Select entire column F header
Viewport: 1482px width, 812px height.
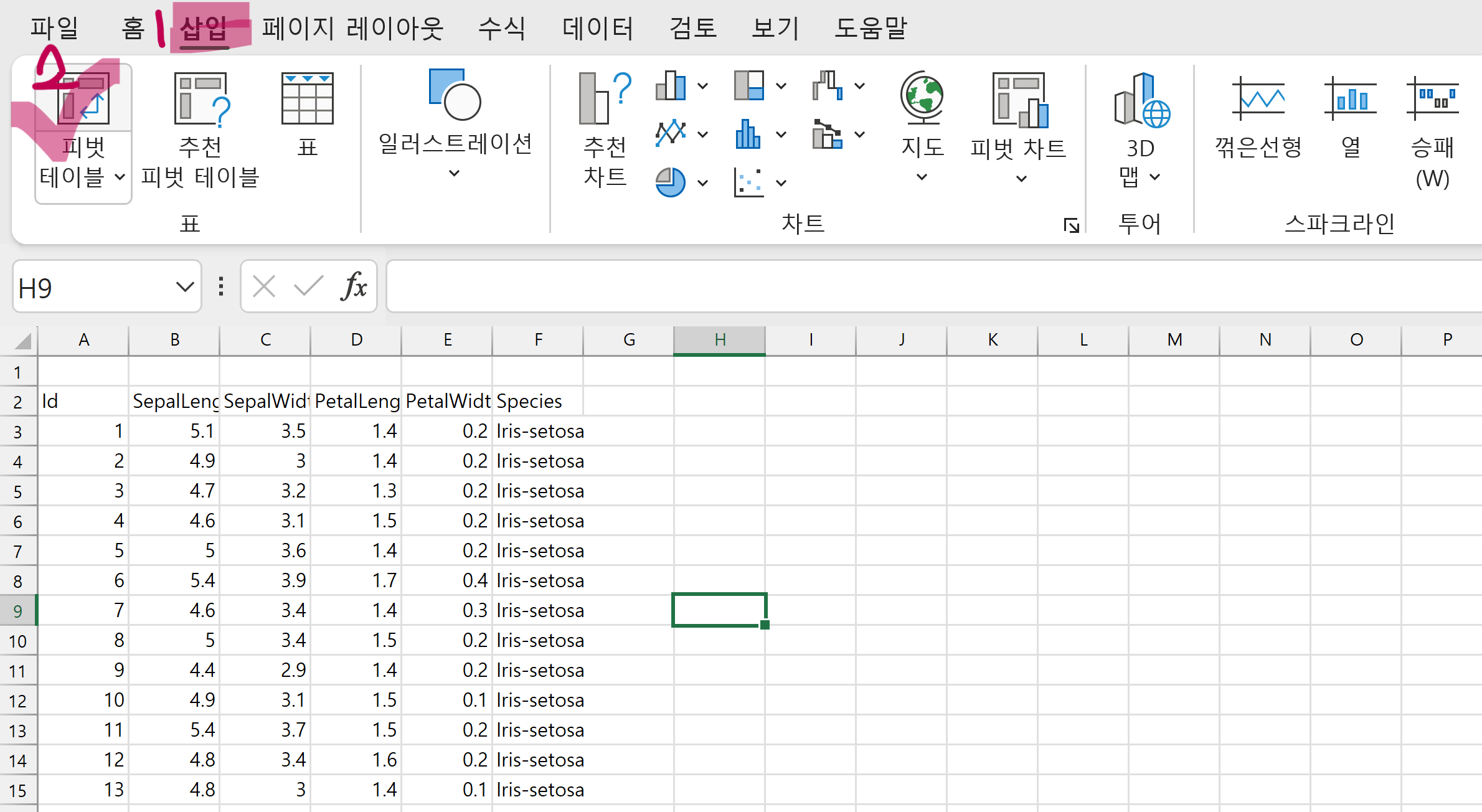538,340
